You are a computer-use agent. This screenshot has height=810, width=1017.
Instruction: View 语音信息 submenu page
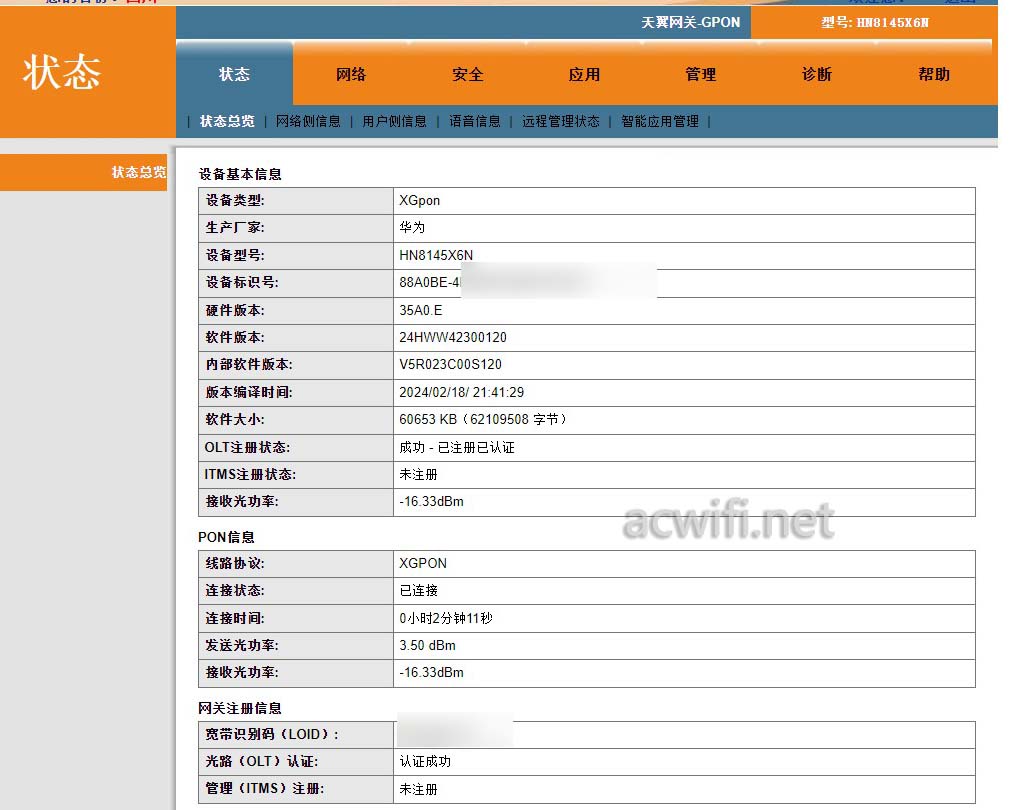[475, 121]
